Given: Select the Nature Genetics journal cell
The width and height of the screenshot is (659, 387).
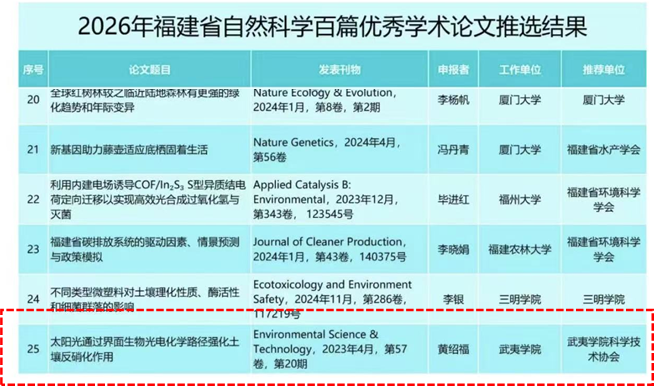Looking at the screenshot, I should [340, 150].
